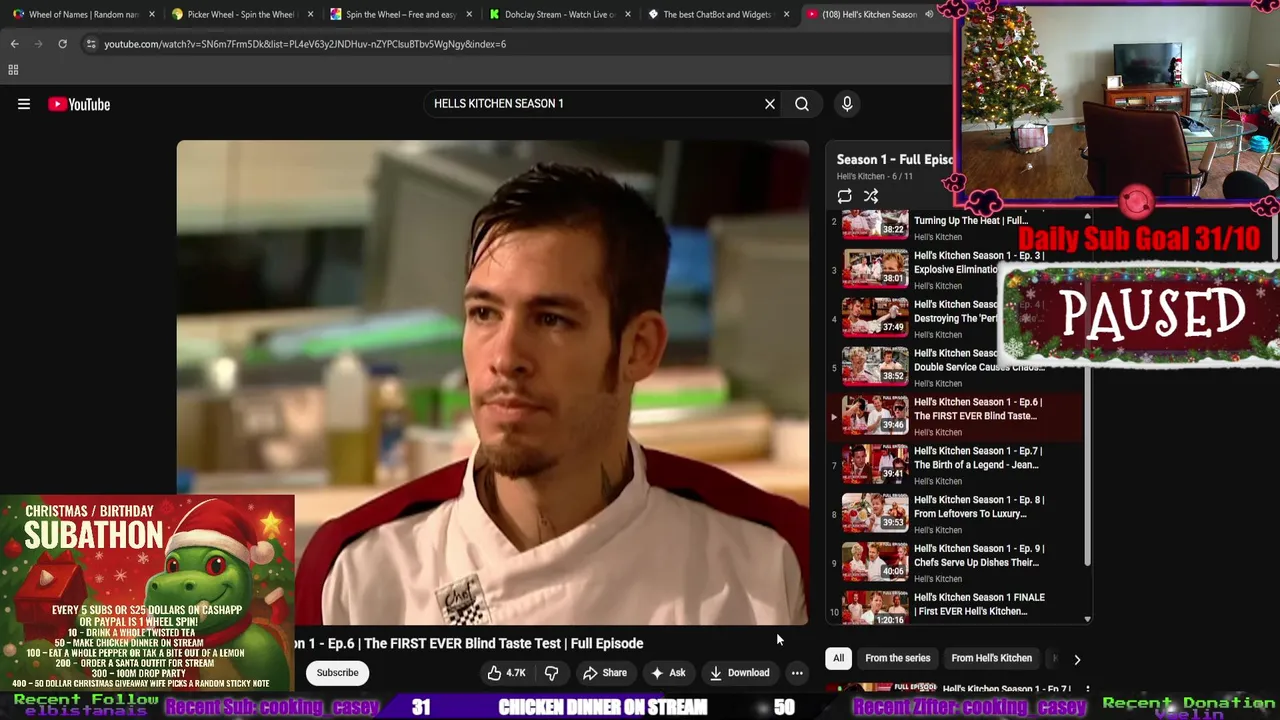Viewport: 1280px width, 720px height.
Task: Click the video player to pause
Action: 493,383
